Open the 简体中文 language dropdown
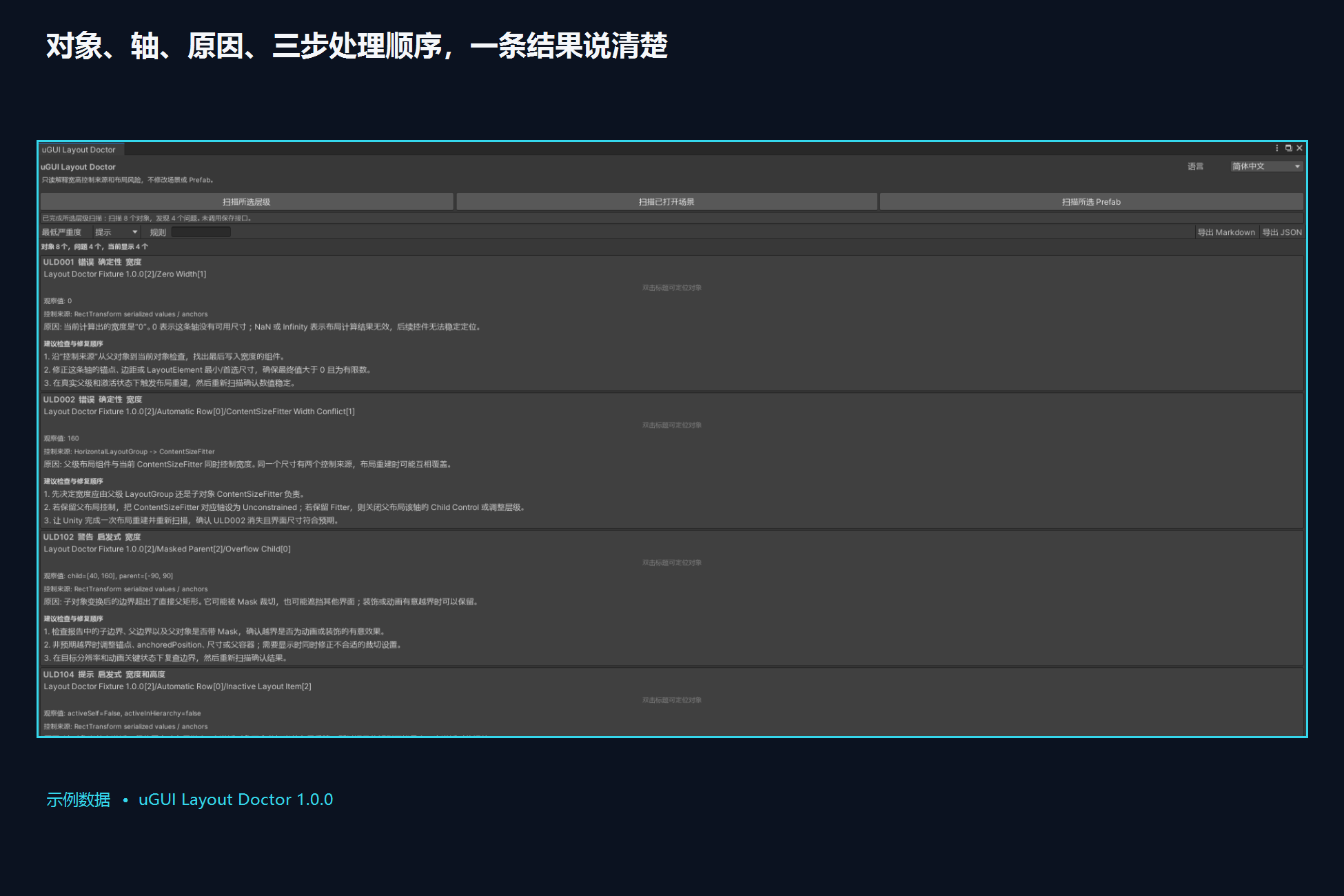Screen dimensions: 1344x896 (1266, 166)
